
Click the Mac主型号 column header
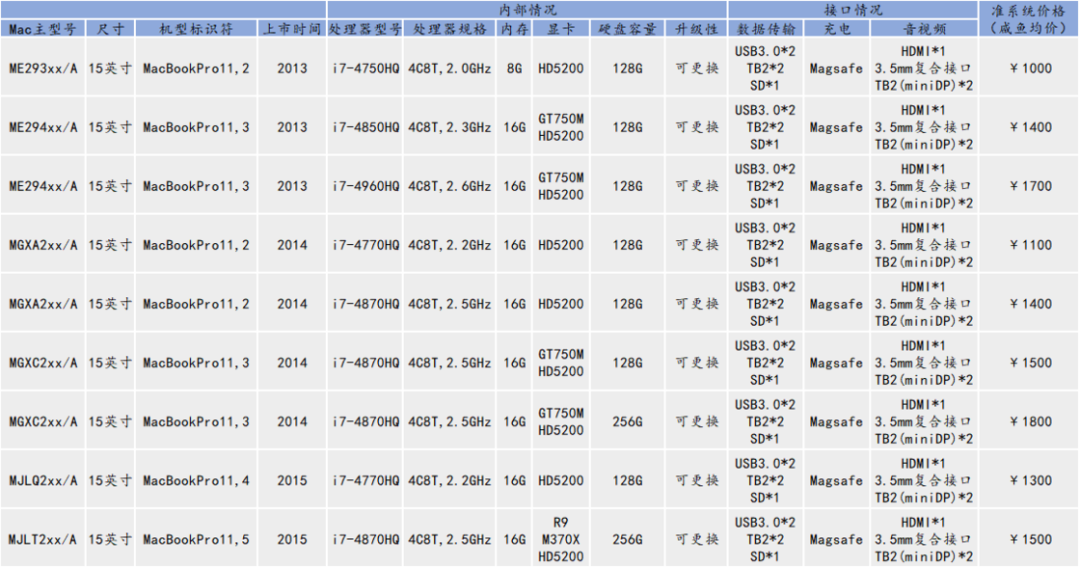[x=43, y=29]
